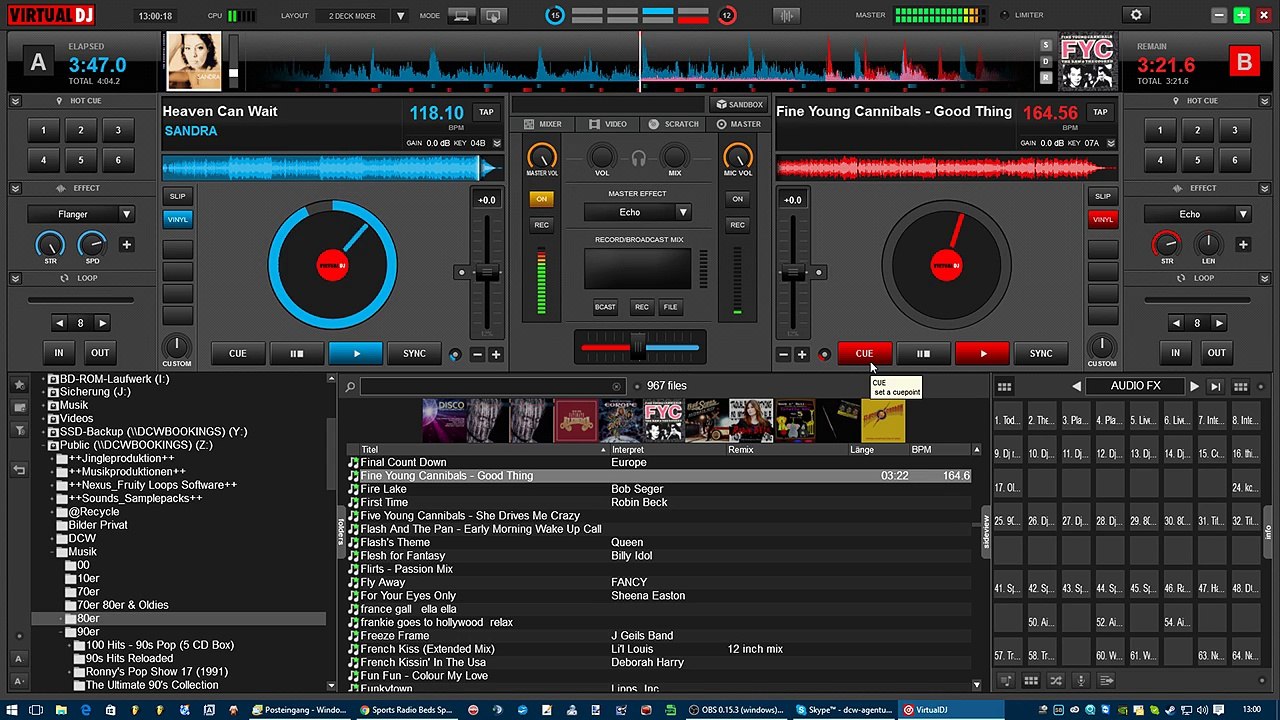Click BCAST button in record section
Viewport: 1280px width, 720px height.
[605, 307]
